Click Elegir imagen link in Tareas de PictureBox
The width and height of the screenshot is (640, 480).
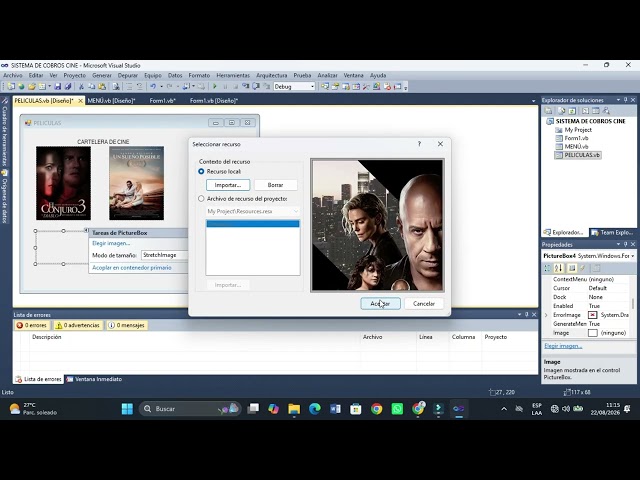pos(111,243)
